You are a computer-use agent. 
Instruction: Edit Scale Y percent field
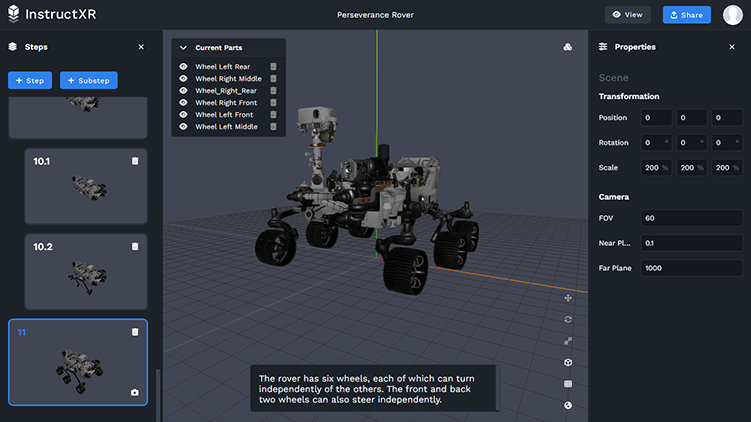(692, 168)
